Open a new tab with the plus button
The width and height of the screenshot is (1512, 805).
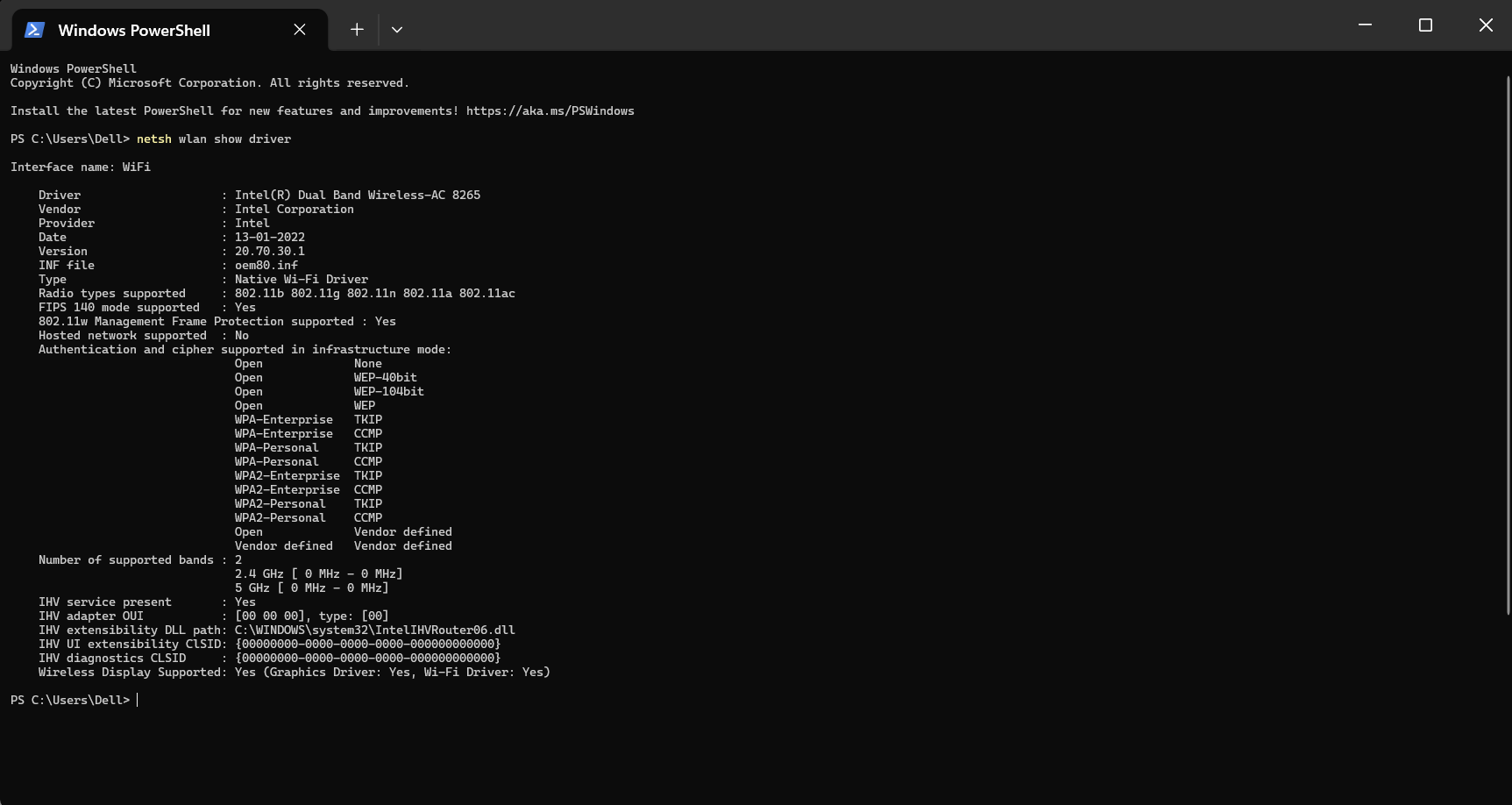(x=357, y=30)
